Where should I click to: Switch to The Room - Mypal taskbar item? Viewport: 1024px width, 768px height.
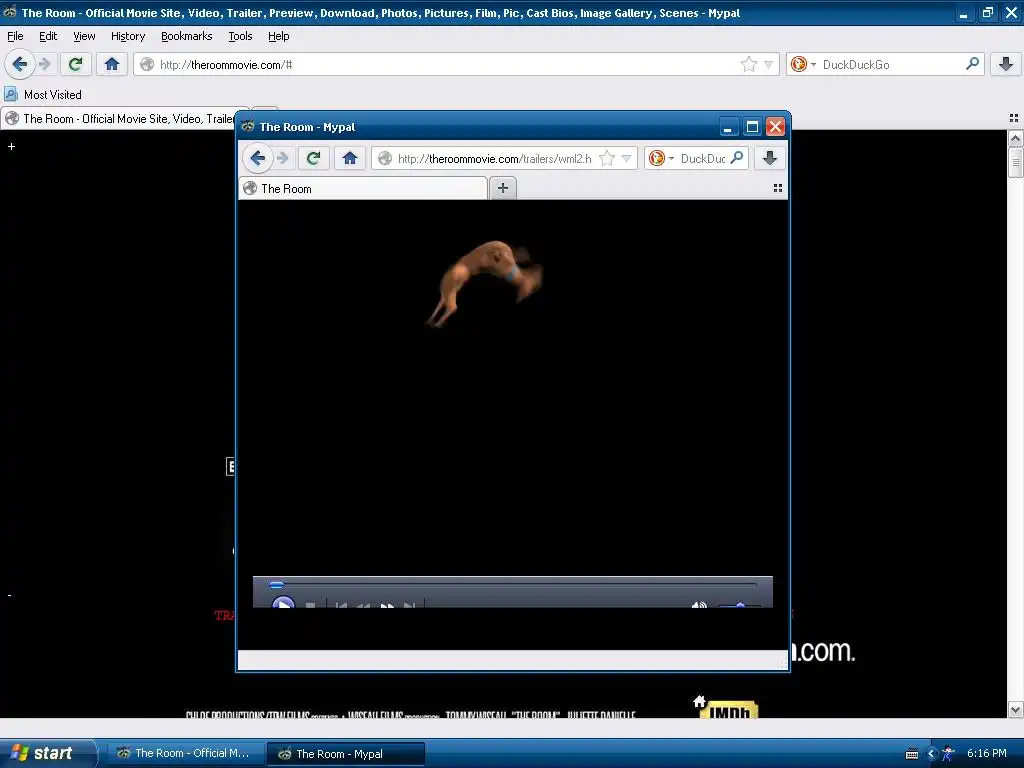346,754
